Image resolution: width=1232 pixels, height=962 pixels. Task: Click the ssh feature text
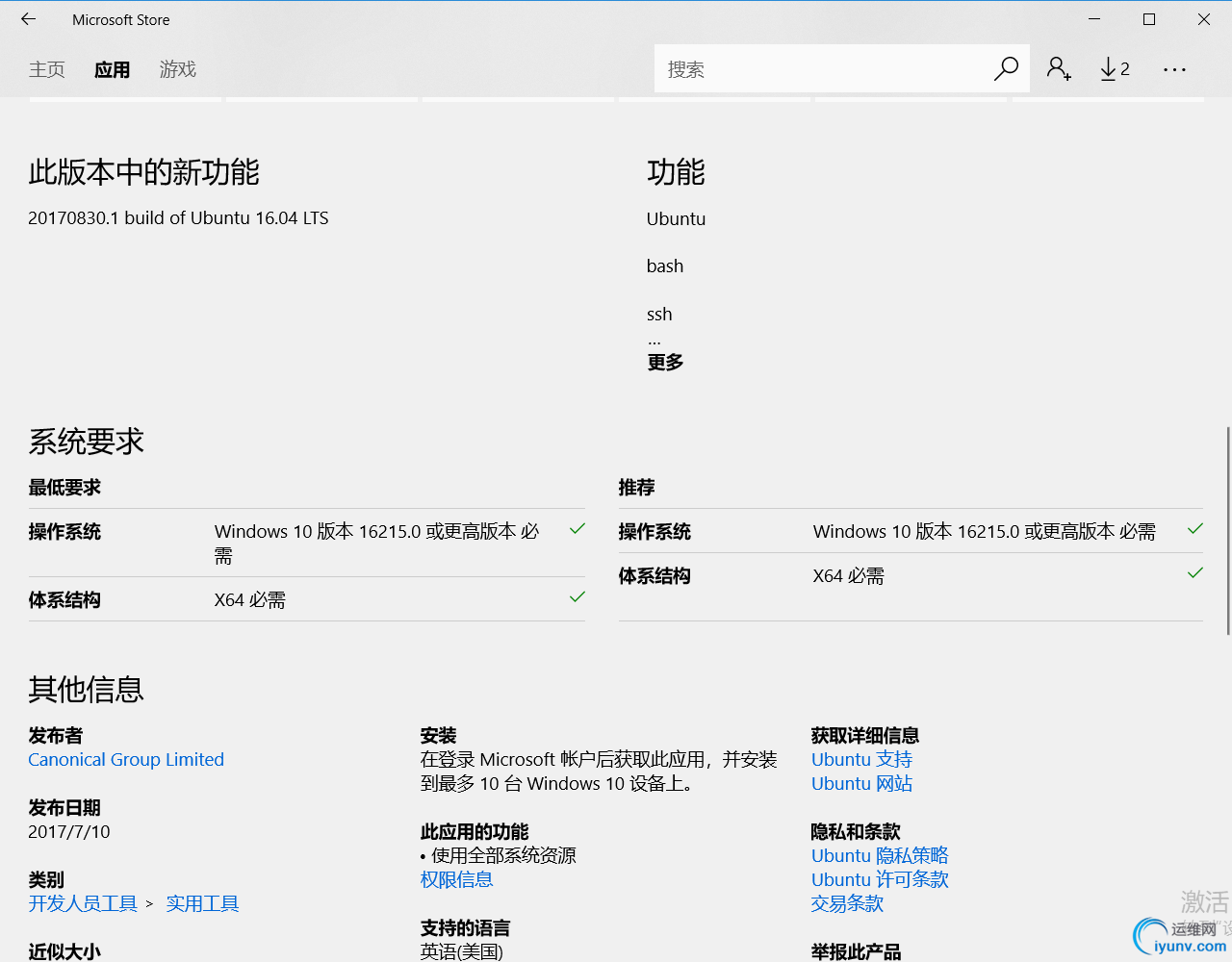click(x=659, y=314)
